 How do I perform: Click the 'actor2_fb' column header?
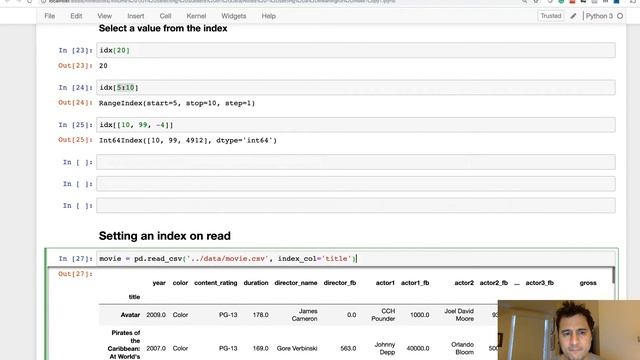494,283
